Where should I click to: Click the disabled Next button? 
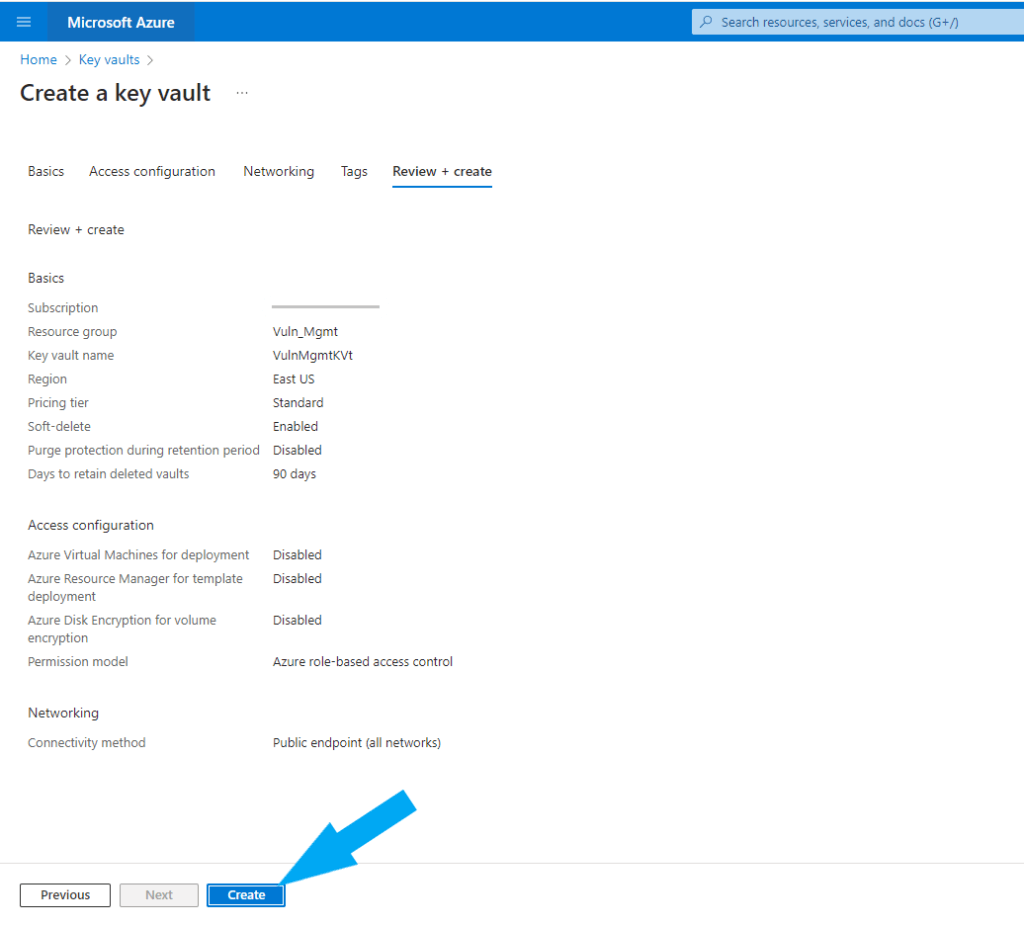(159, 895)
